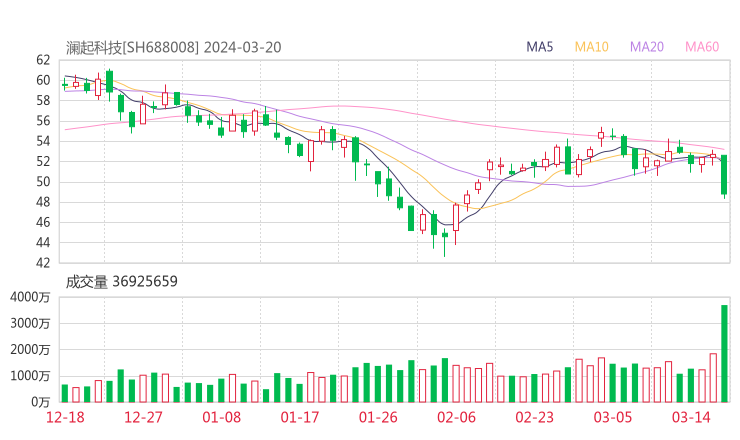Click the 01-08 date axis label

[x=221, y=417]
